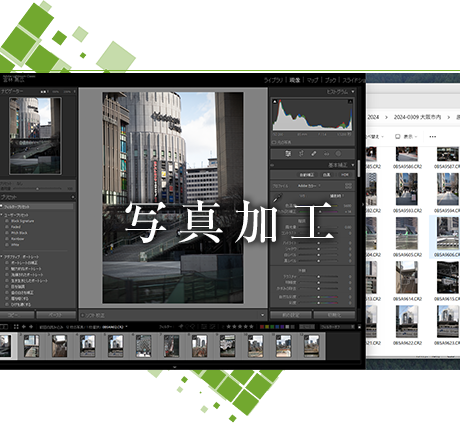Open the second monitor icon above filmstrip
Image resolution: width=460 pixels, height=423 pixels.
(x=3, y=327)
